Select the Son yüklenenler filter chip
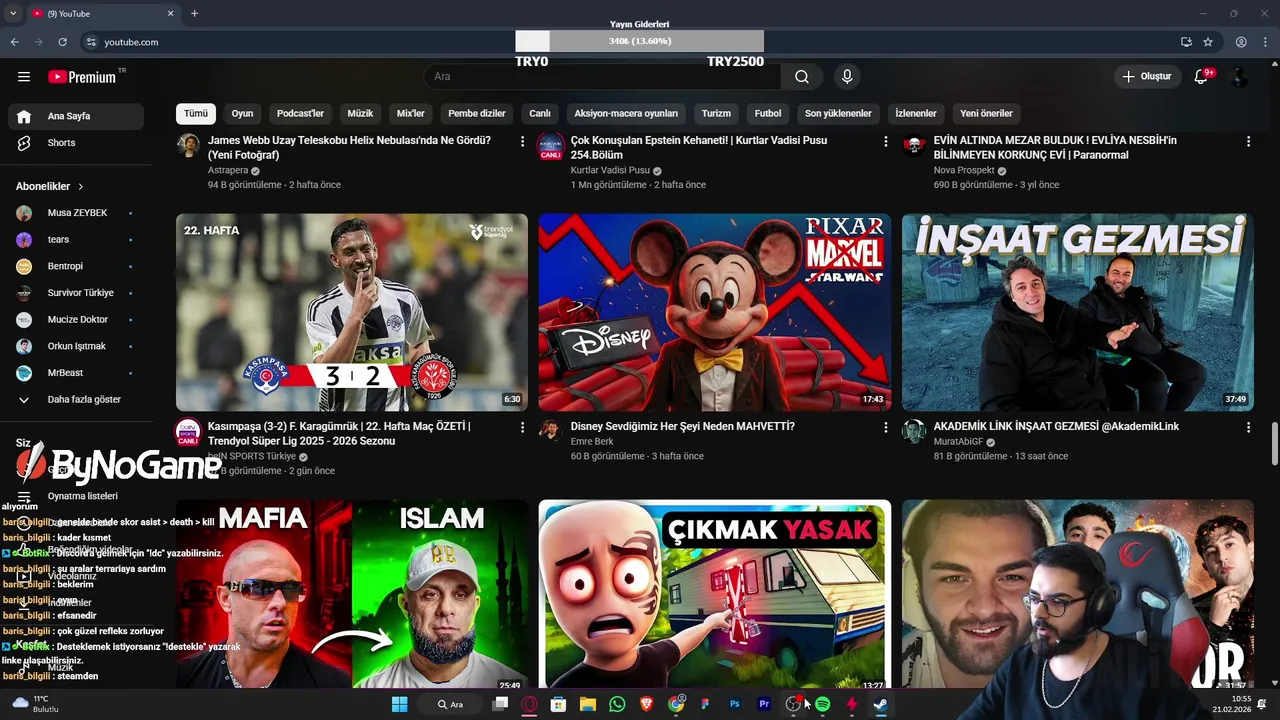The height and width of the screenshot is (720, 1280). point(838,113)
